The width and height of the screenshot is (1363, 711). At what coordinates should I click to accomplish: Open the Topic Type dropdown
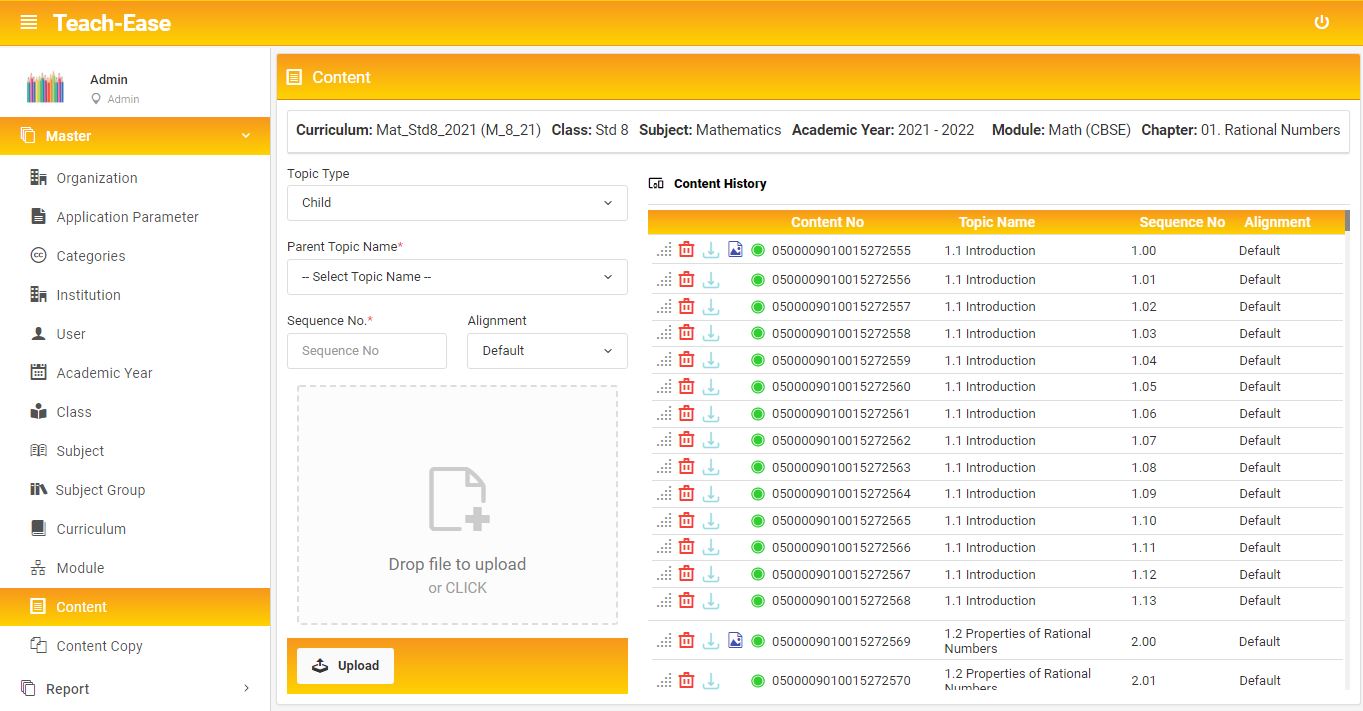(x=457, y=202)
